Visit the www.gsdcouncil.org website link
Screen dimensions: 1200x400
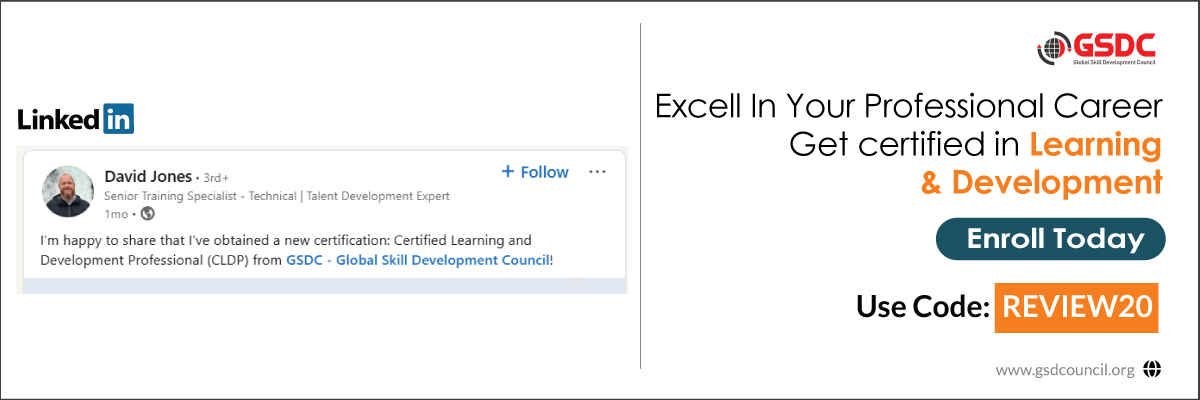(x=1064, y=370)
